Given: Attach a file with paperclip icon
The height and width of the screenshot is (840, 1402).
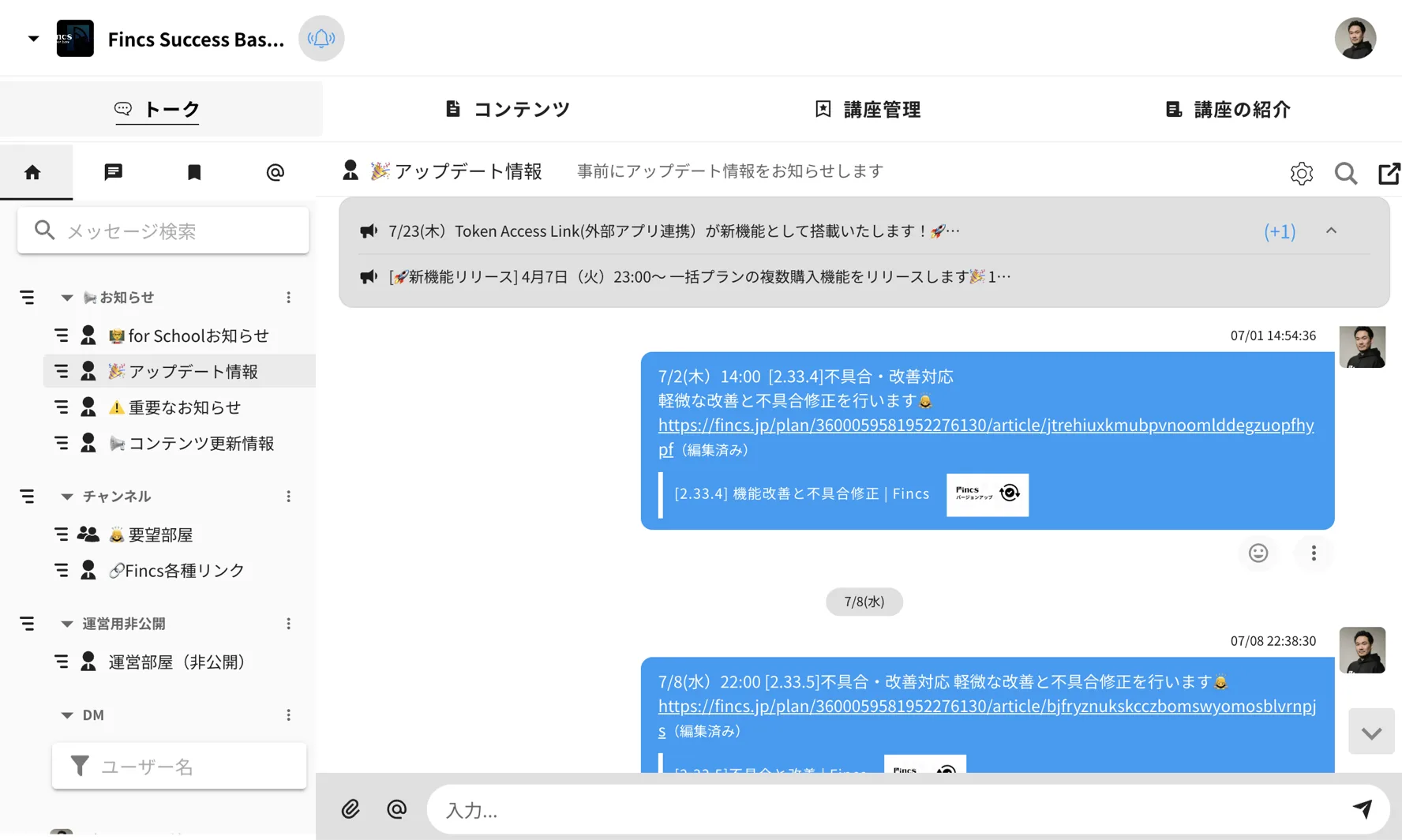Looking at the screenshot, I should (350, 808).
